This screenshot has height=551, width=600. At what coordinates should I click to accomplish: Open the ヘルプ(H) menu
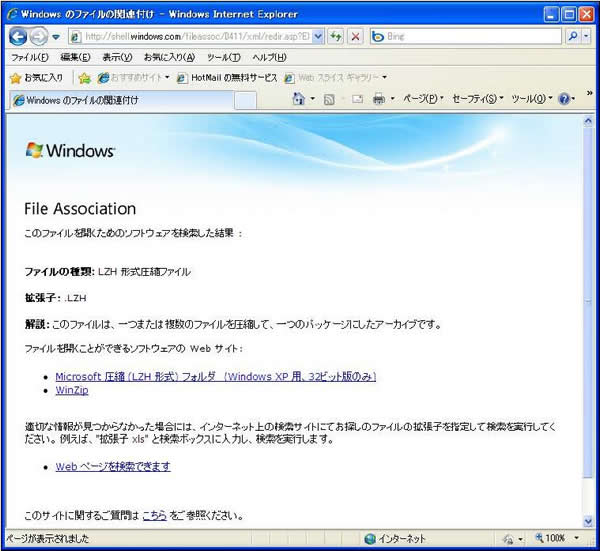tap(269, 57)
